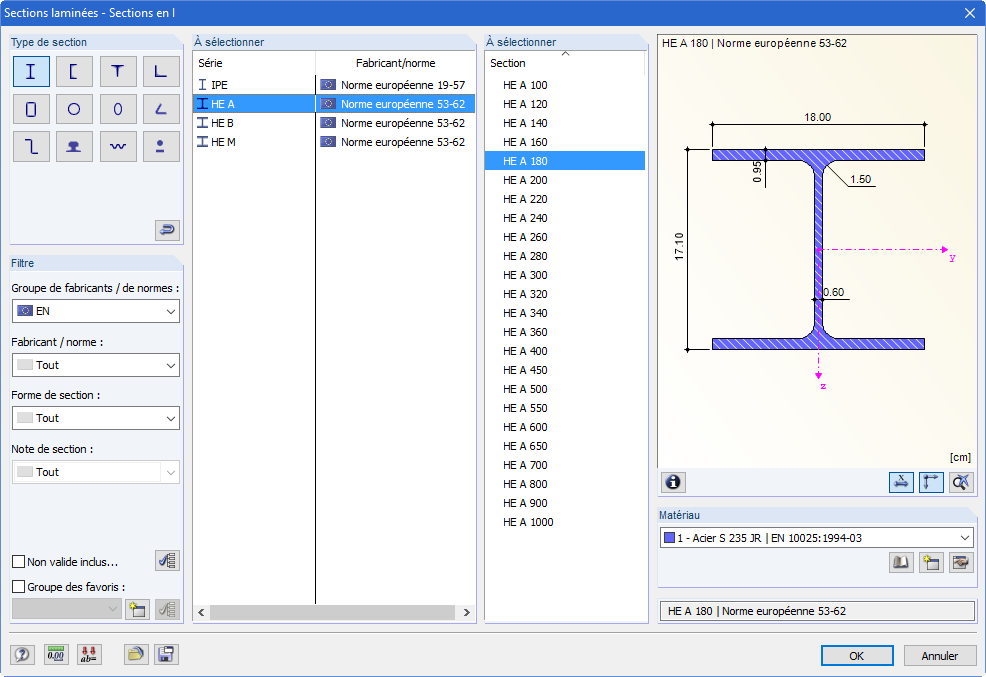Screen dimensions: 986x677
Task: Click the section name field HE A 180
Action: [x=817, y=611]
